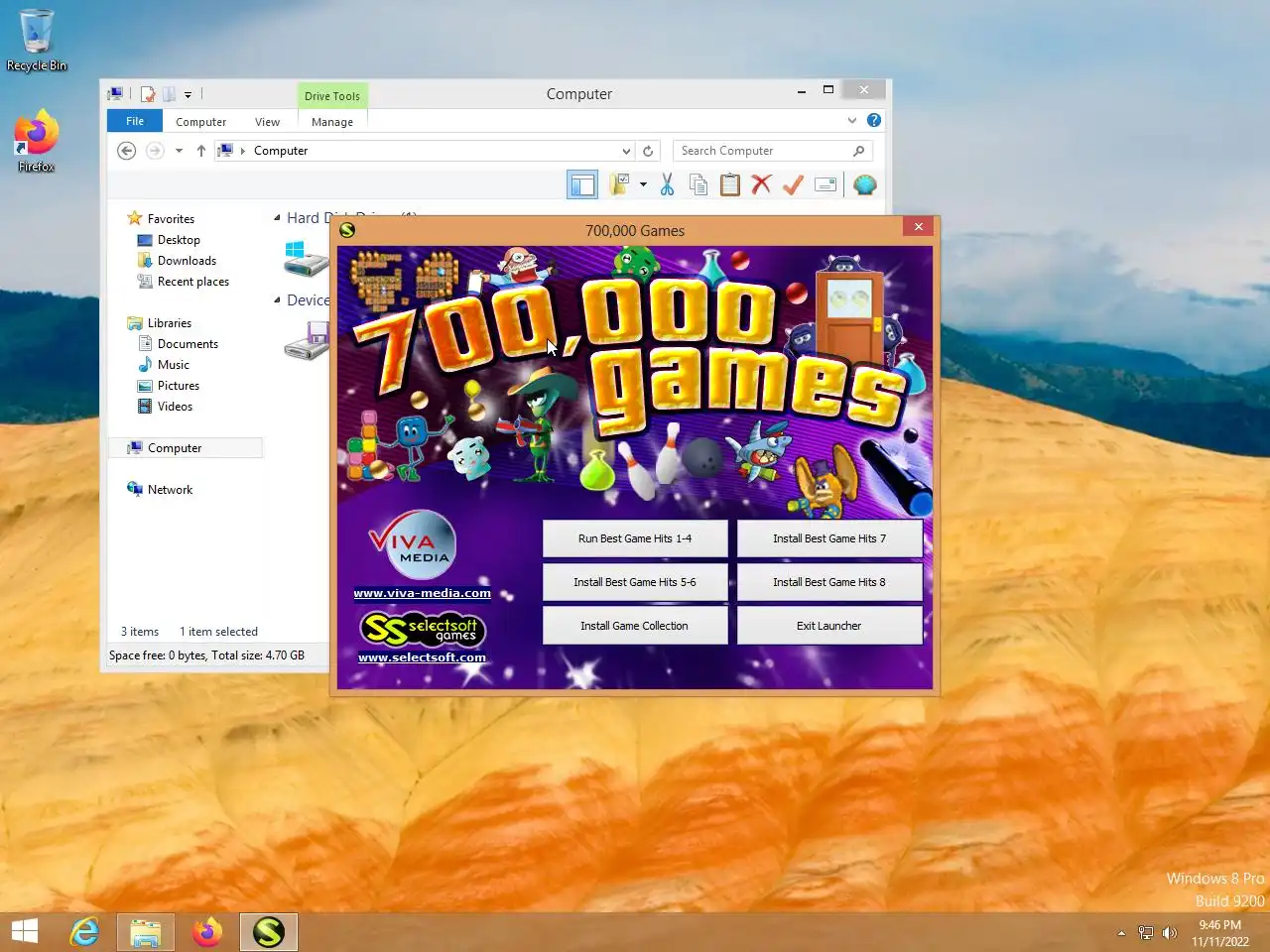Viewport: 1270px width, 952px height.
Task: Open File Explorer taskbar button
Action: [146, 932]
